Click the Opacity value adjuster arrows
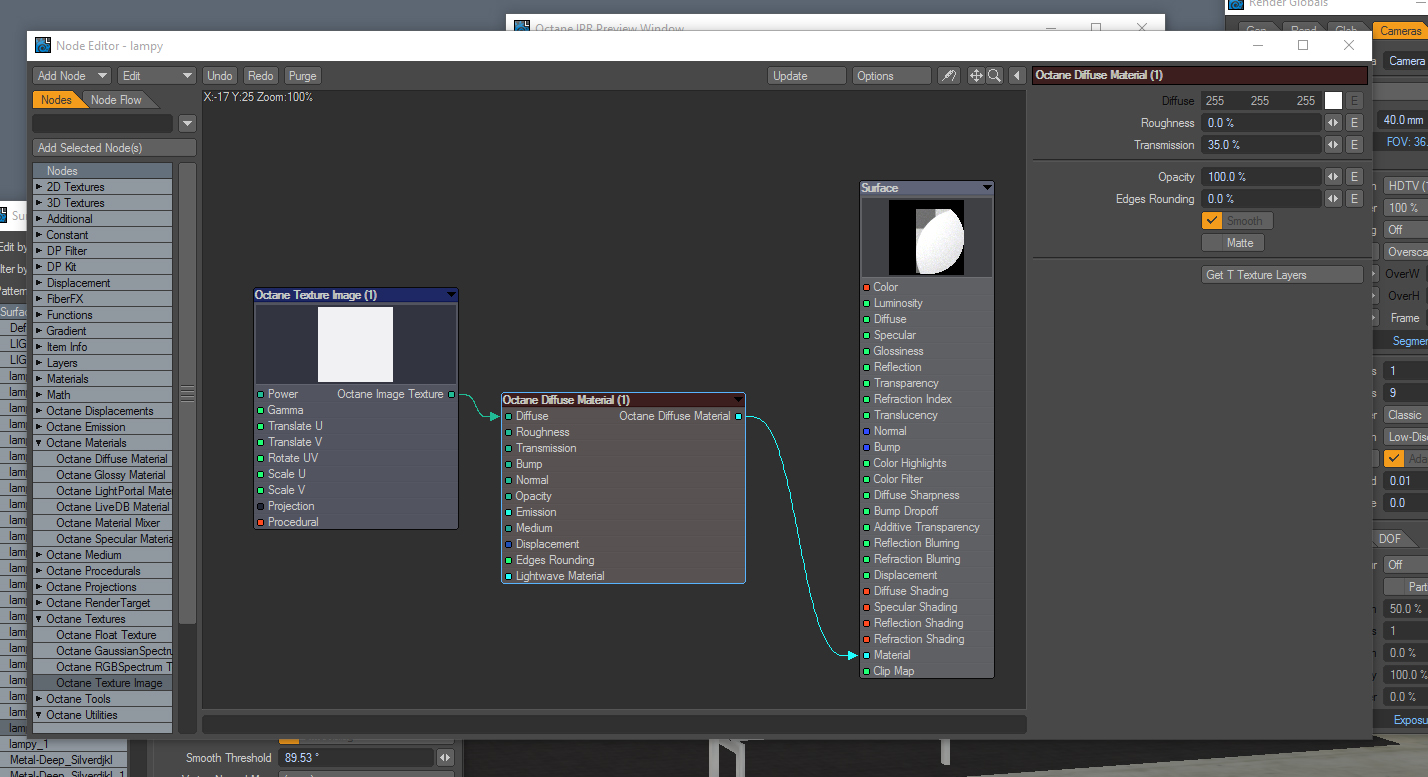This screenshot has height=777, width=1428. coord(1333,177)
